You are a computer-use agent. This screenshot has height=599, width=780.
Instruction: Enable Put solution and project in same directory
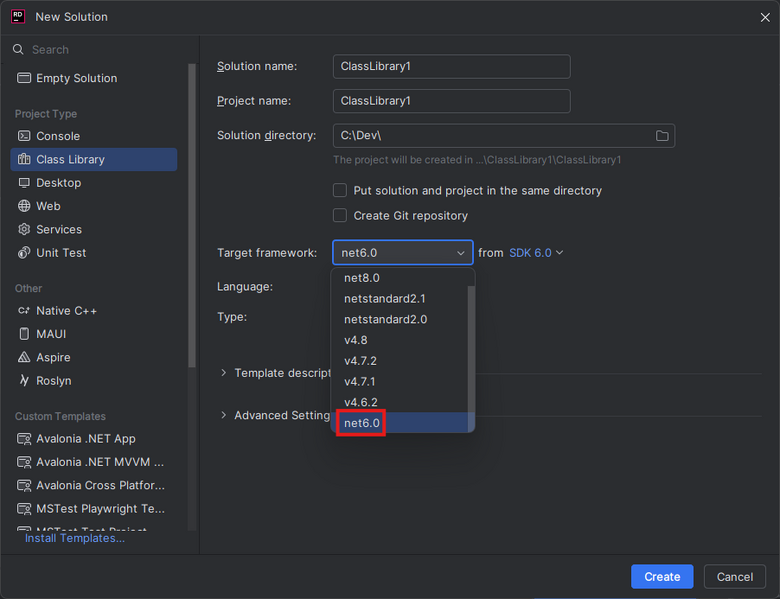[340, 190]
